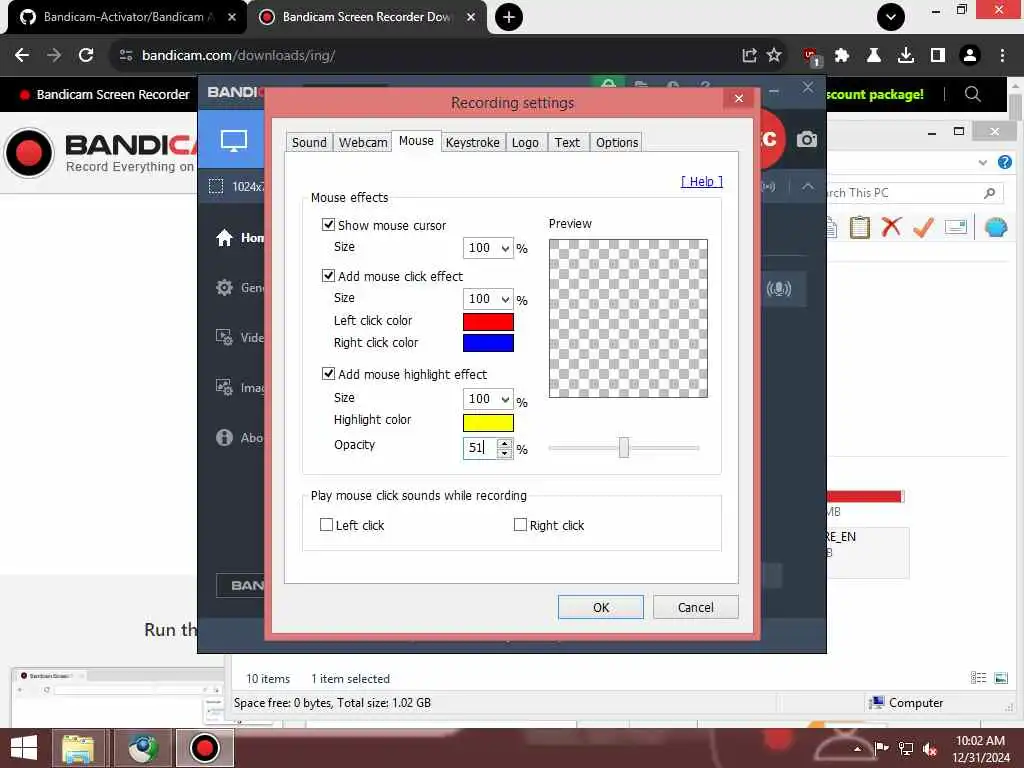This screenshot has width=1024, height=768.
Task: Click the Opacity value field
Action: pos(480,447)
